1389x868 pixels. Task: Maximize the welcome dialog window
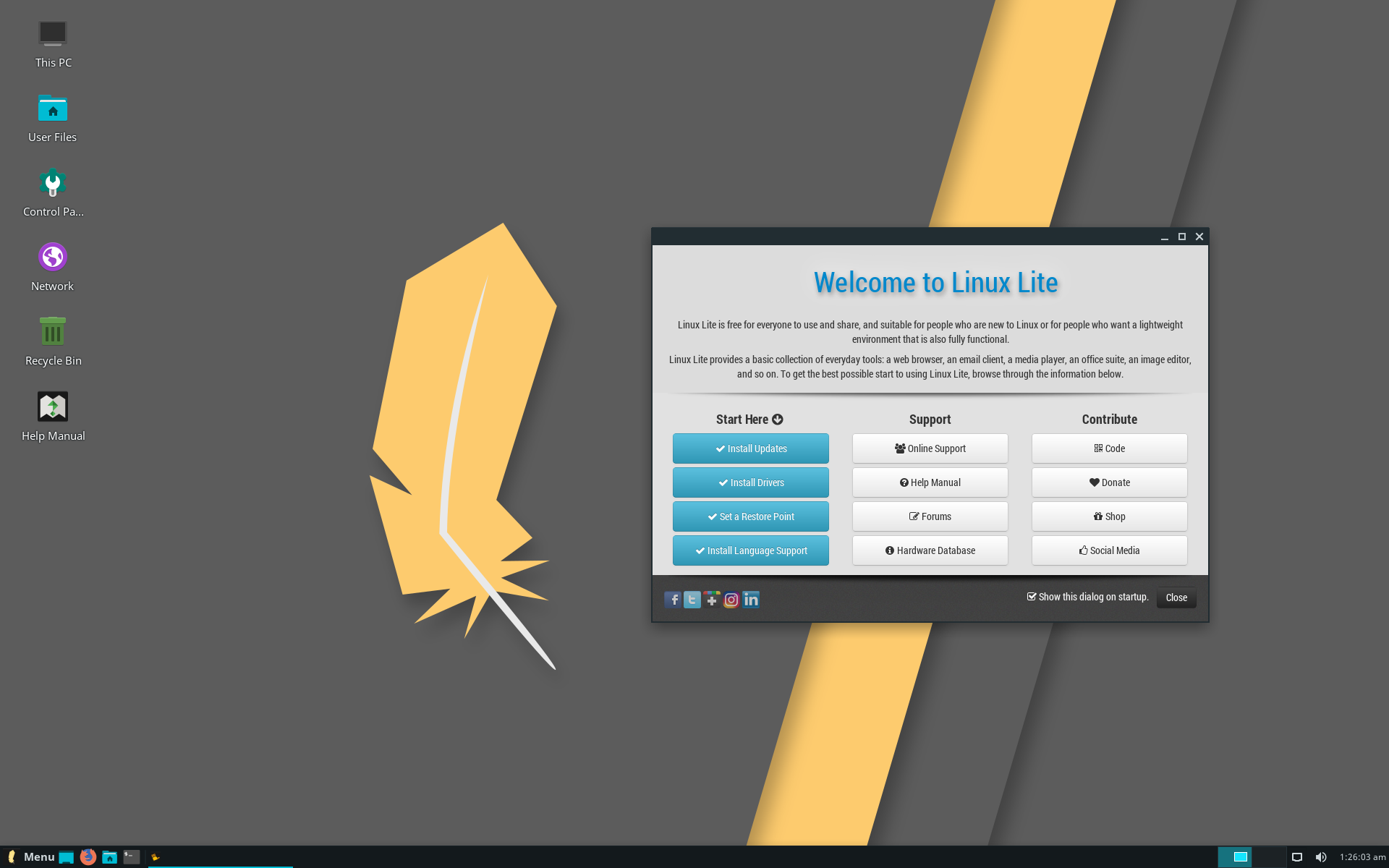point(1182,237)
